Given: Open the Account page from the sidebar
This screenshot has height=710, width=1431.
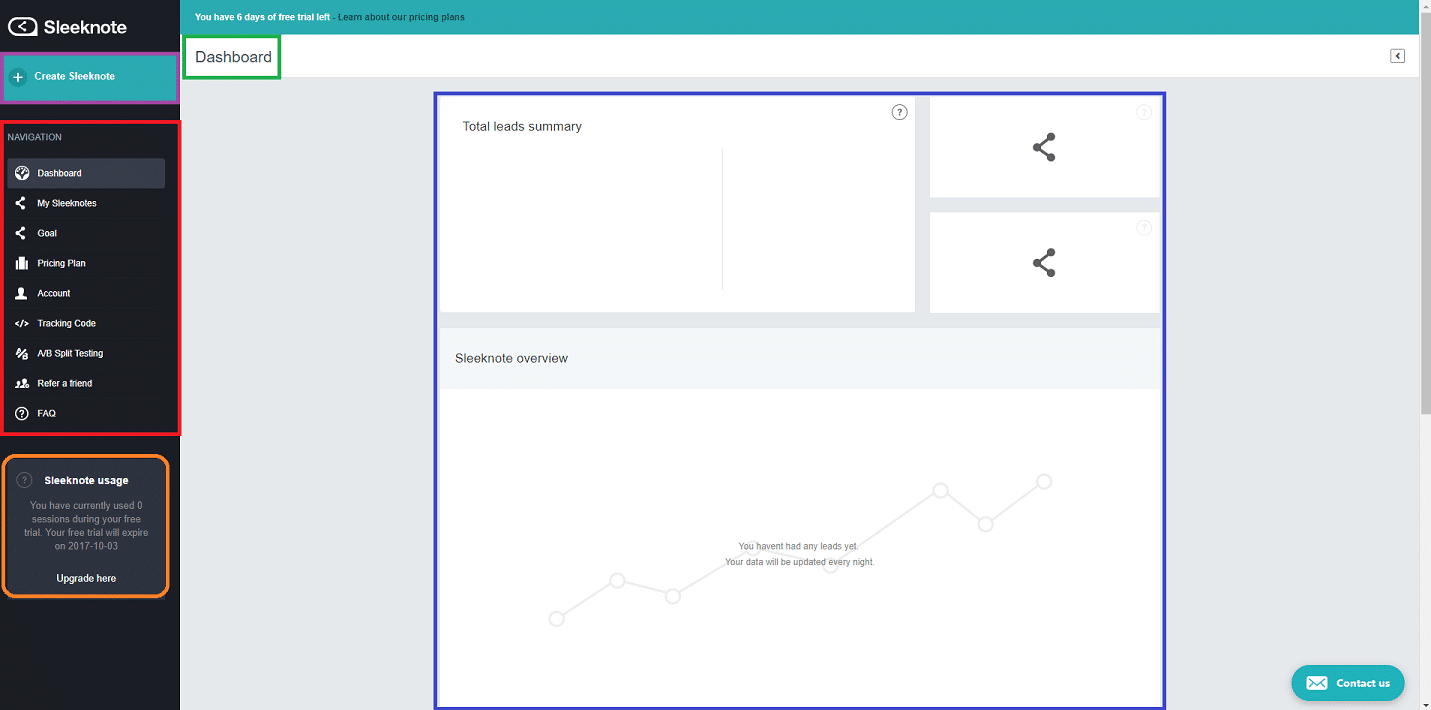Looking at the screenshot, I should coord(86,293).
